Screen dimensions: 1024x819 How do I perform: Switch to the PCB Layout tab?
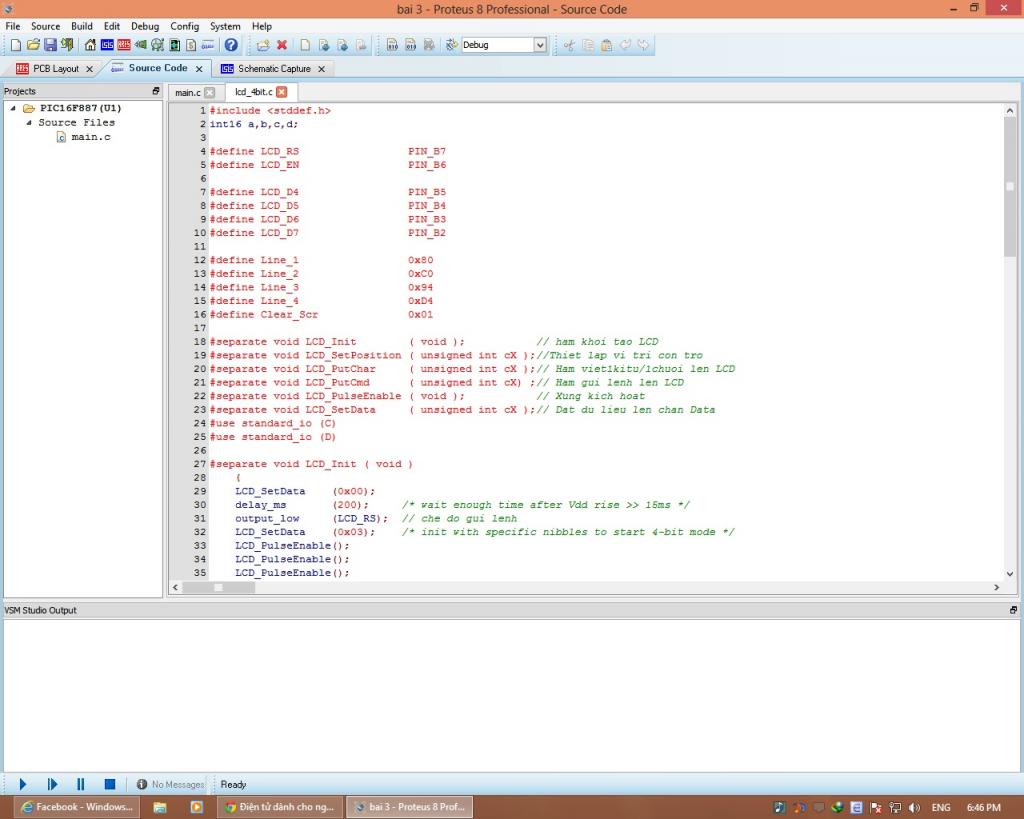(56, 69)
